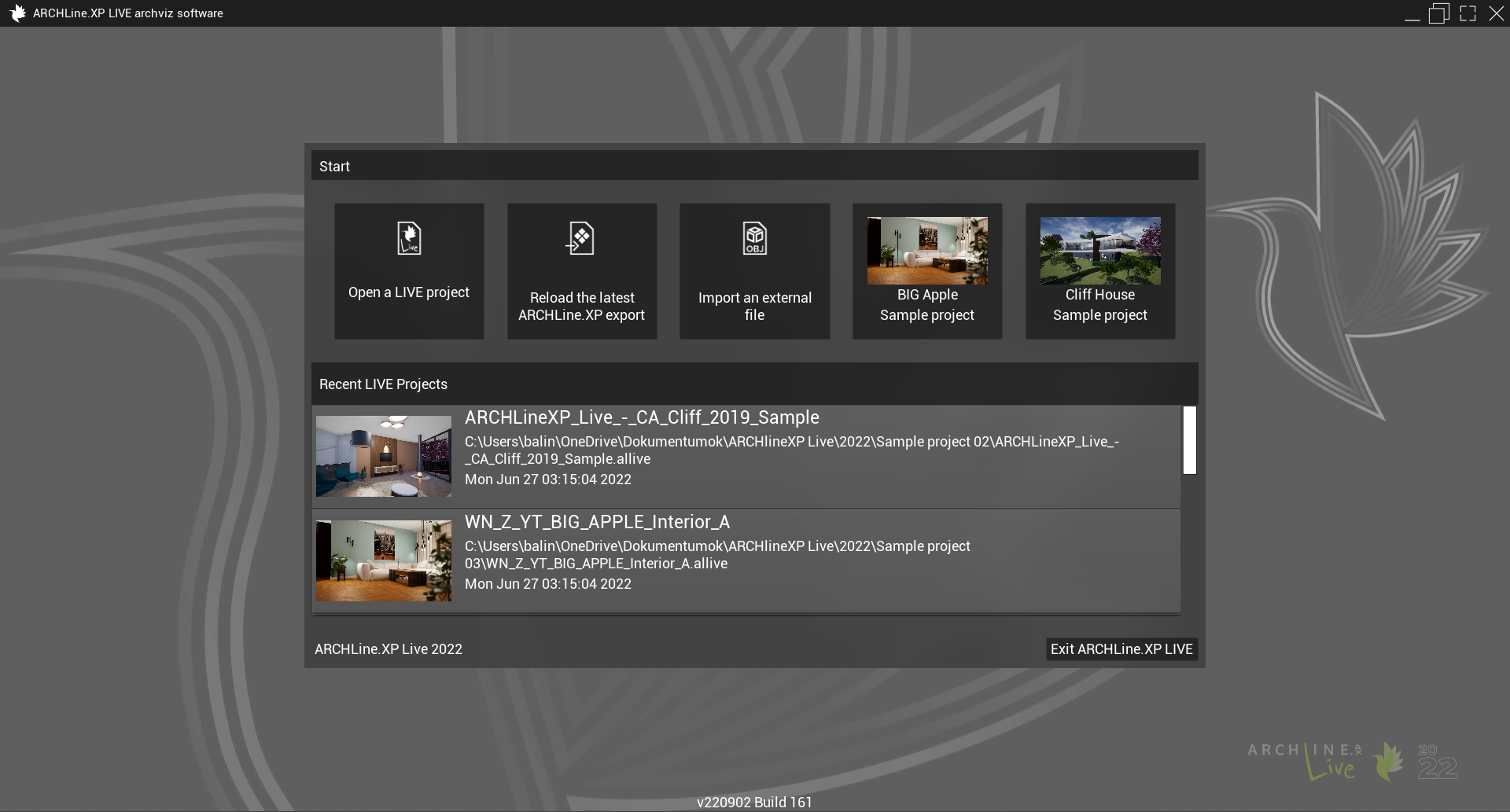Click the ARCHLine bird logo in title bar
This screenshot has height=812, width=1510.
(x=17, y=13)
